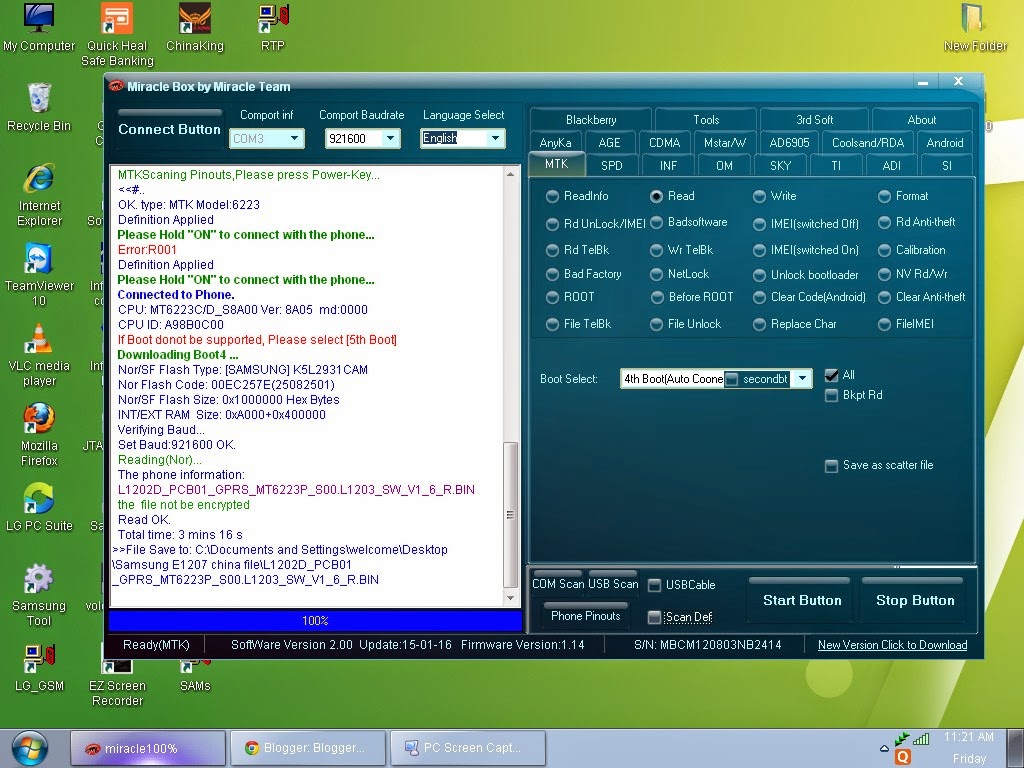Tick the All checkbox
This screenshot has height=768, width=1024.
[x=831, y=375]
